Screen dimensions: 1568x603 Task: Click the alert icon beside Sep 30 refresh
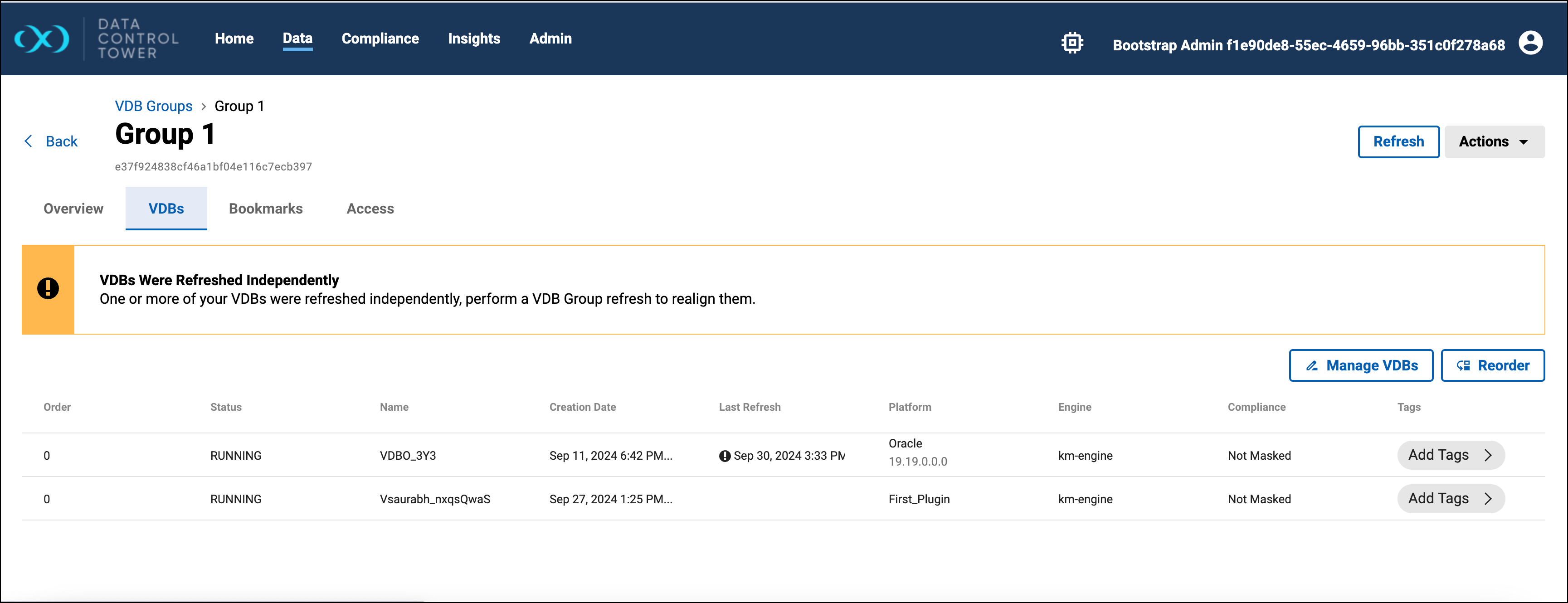pyautogui.click(x=724, y=456)
